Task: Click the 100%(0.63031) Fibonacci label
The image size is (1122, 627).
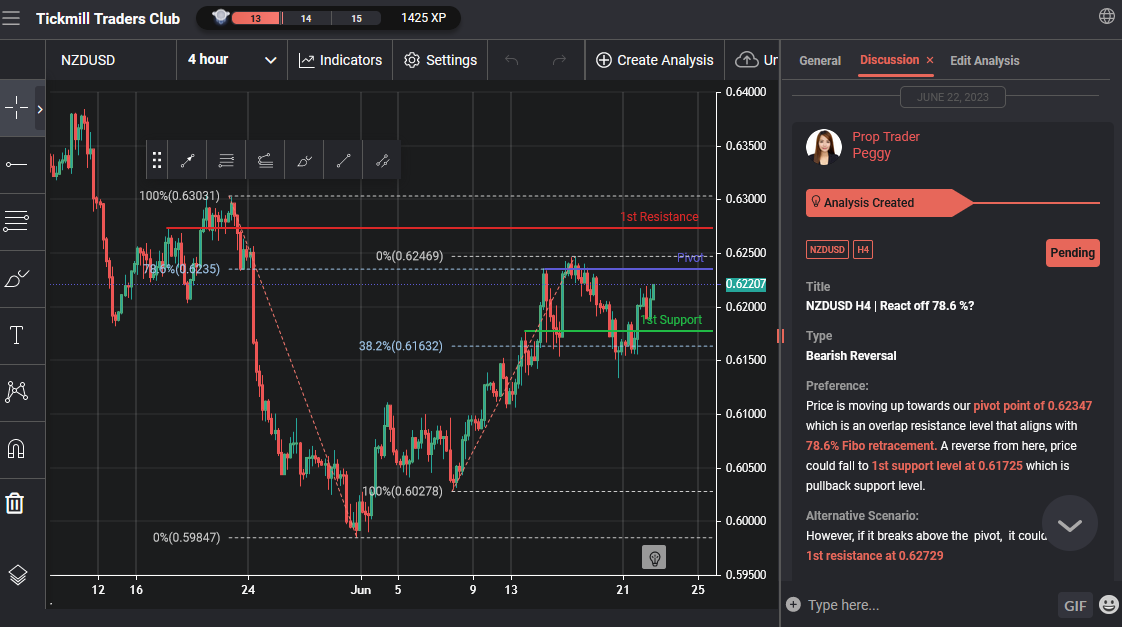Action: [x=179, y=195]
